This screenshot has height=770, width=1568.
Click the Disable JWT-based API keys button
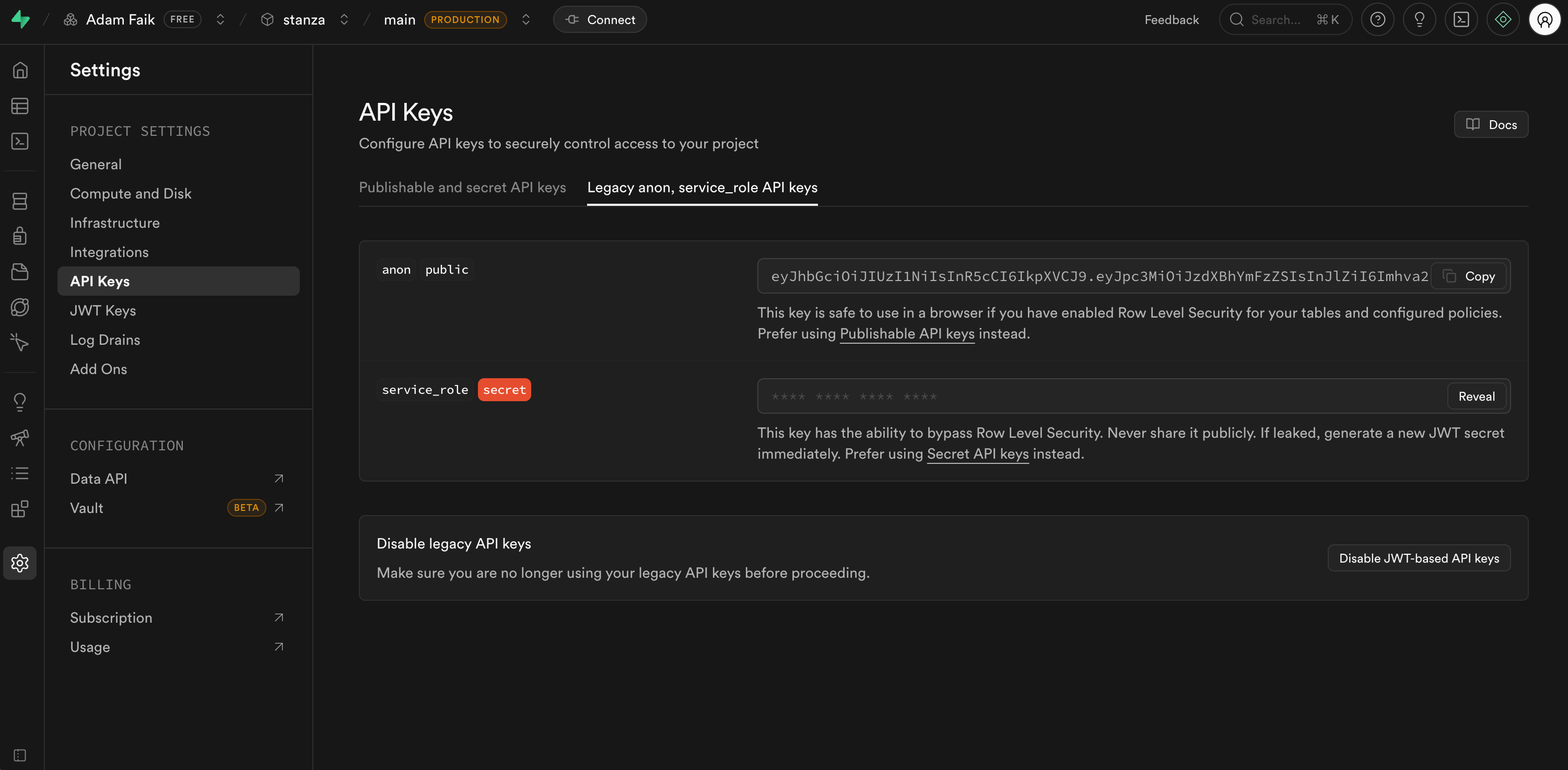click(1418, 558)
